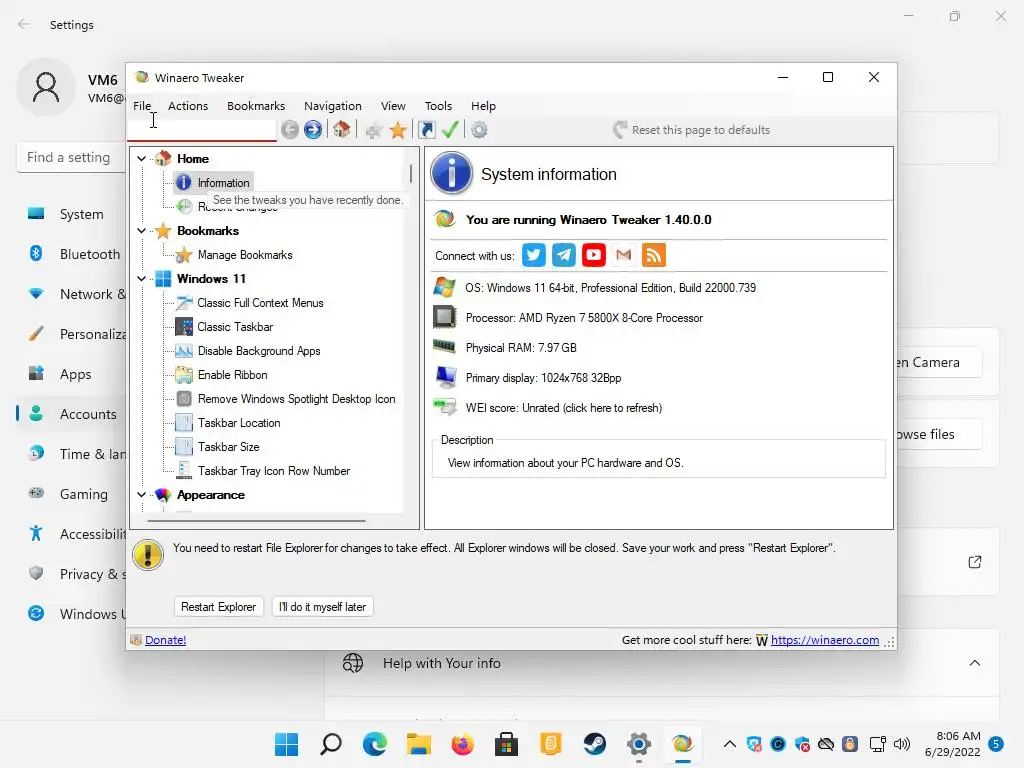Click the RAM module icon
1024x768 pixels.
pyautogui.click(x=445, y=347)
